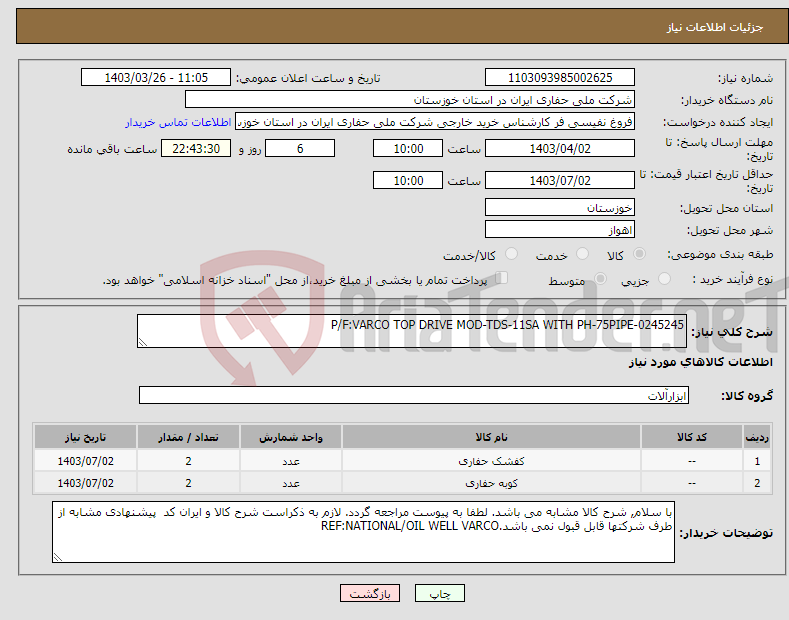Choose the متوسط purchase type radio
This screenshot has width=789, height=620.
point(600,278)
